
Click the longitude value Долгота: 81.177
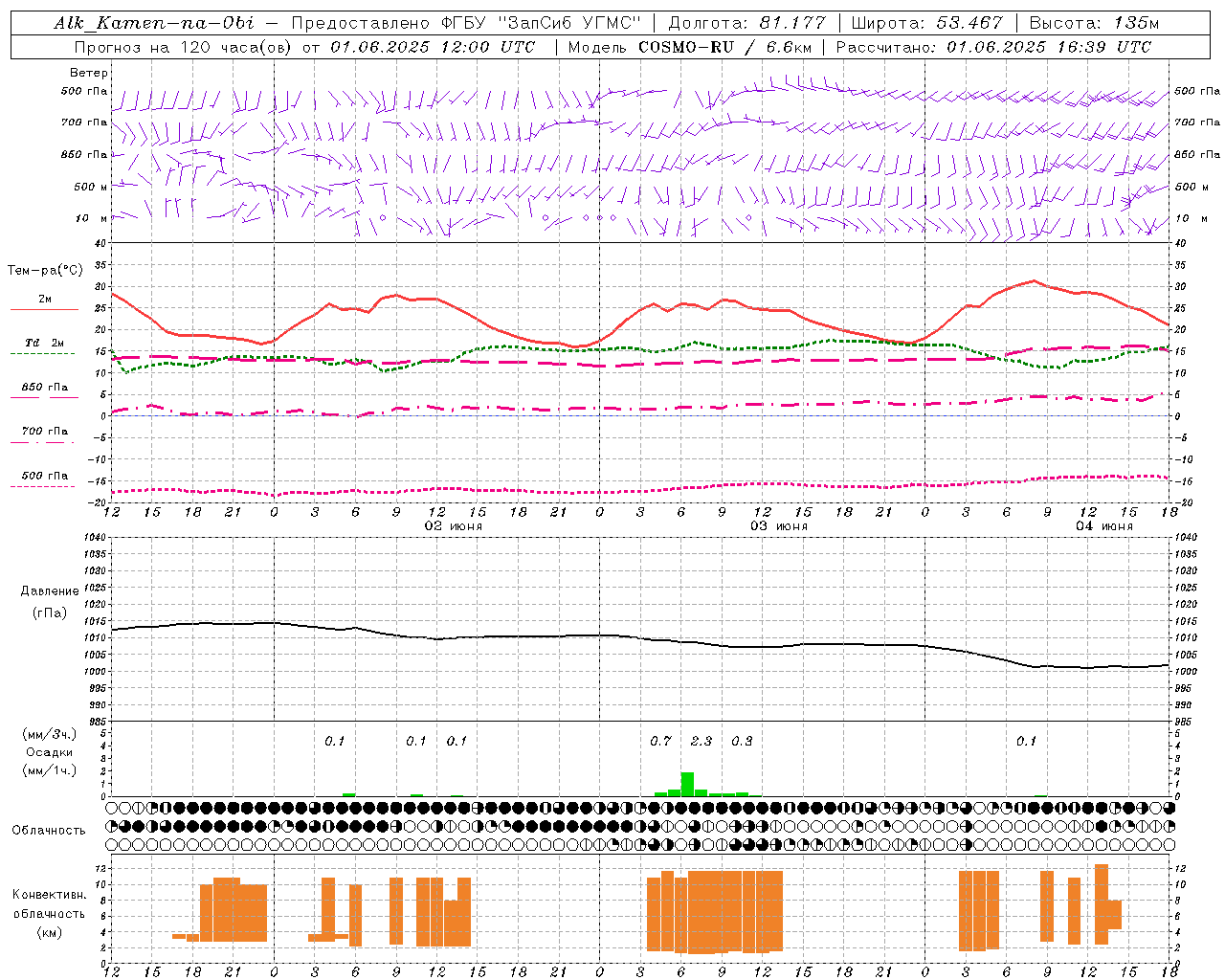pos(746,23)
